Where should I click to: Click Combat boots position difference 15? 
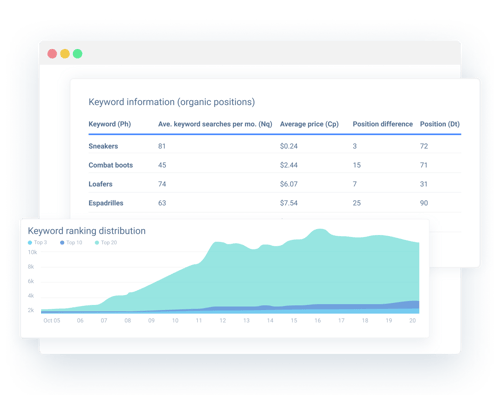[x=357, y=165]
